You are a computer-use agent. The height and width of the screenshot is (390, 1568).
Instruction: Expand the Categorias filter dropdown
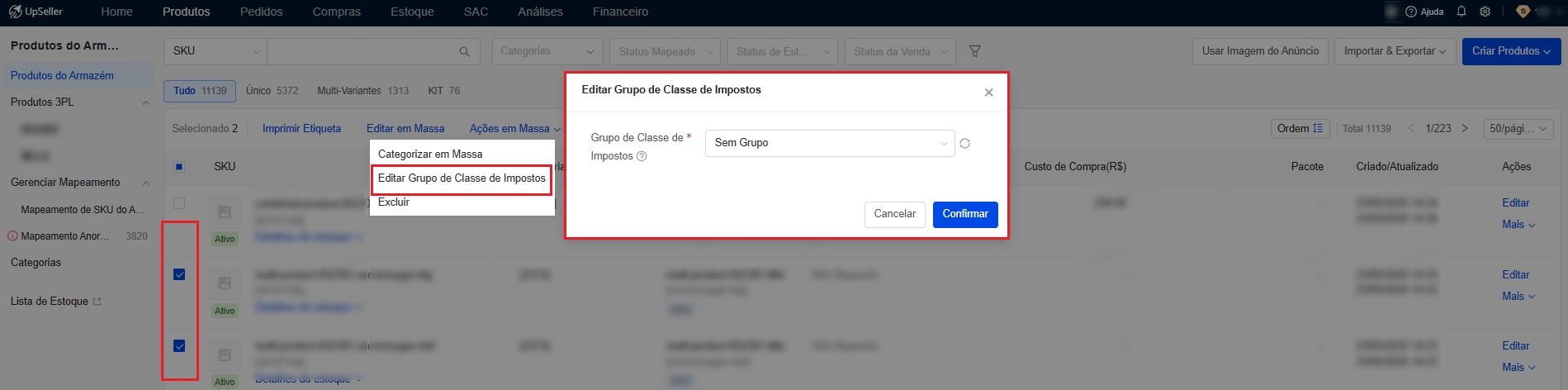pyautogui.click(x=546, y=51)
